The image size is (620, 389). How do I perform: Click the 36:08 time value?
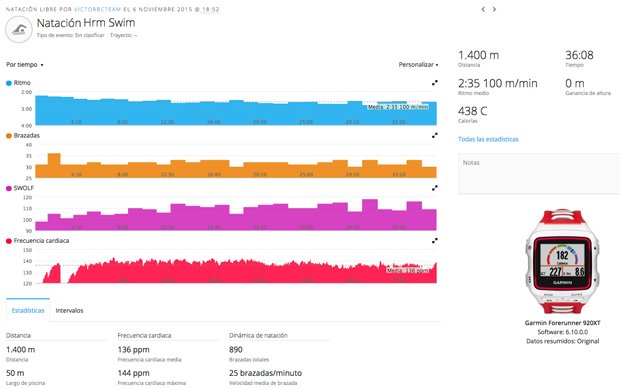pyautogui.click(x=579, y=55)
